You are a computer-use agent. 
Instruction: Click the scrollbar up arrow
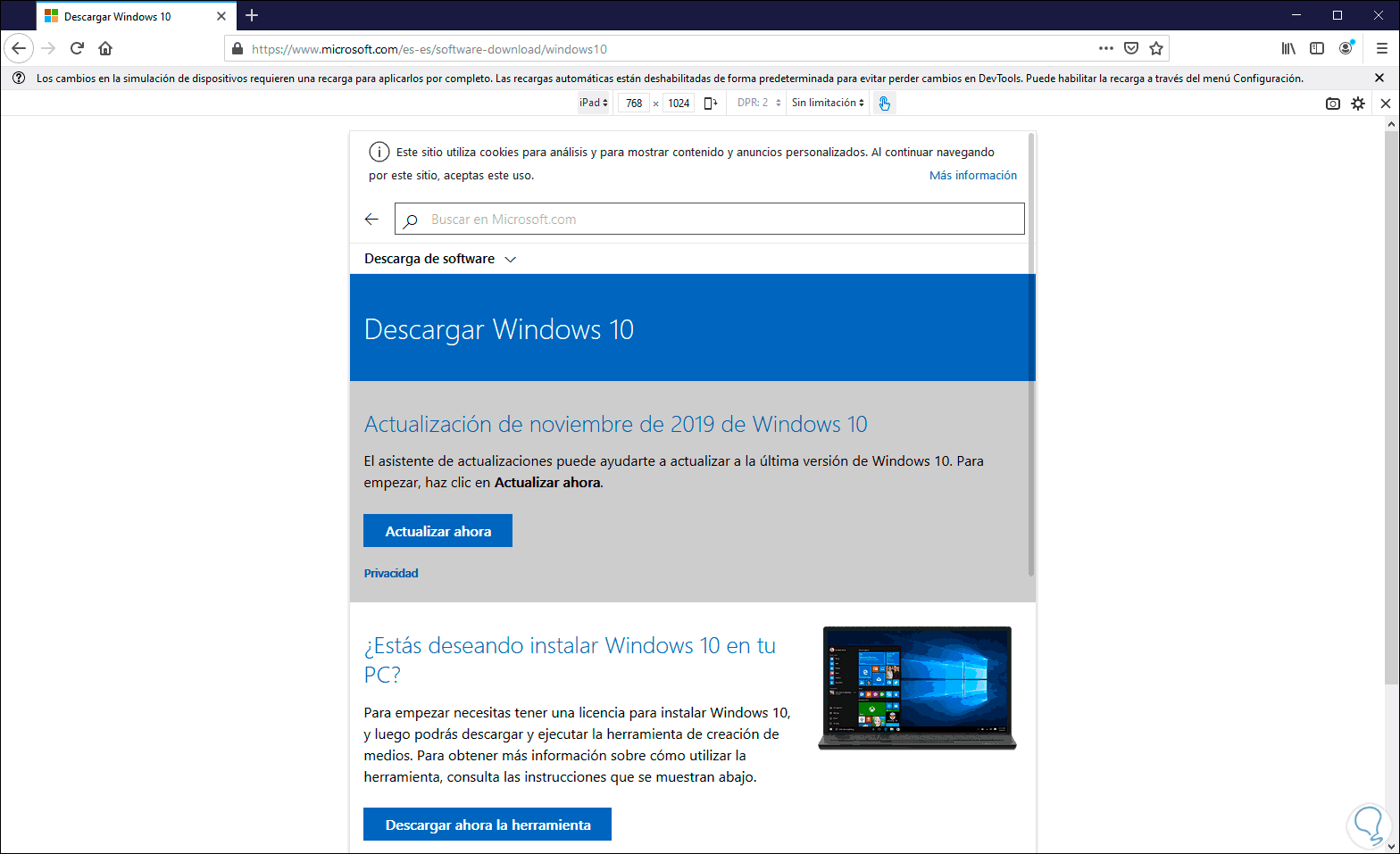1392,124
